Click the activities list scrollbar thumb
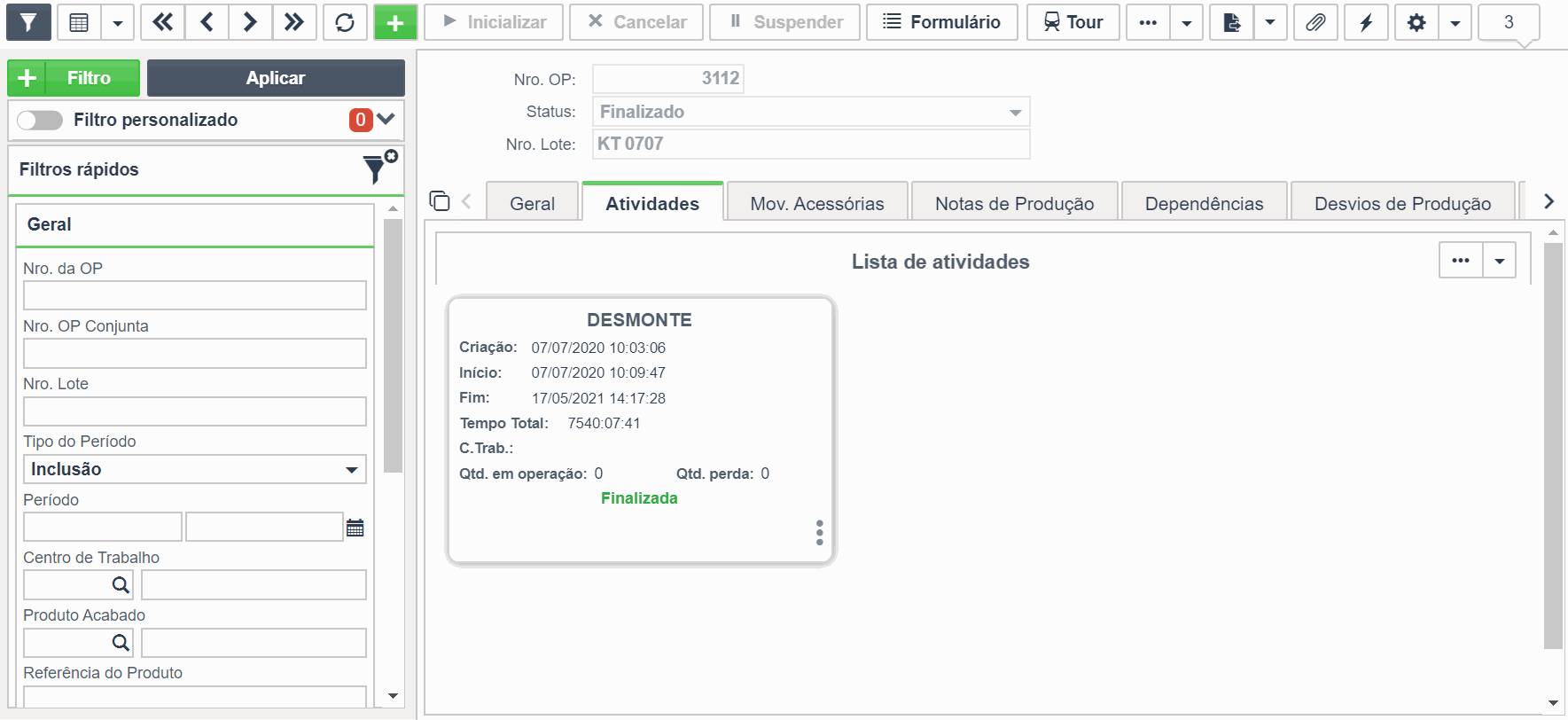 tap(1553, 446)
